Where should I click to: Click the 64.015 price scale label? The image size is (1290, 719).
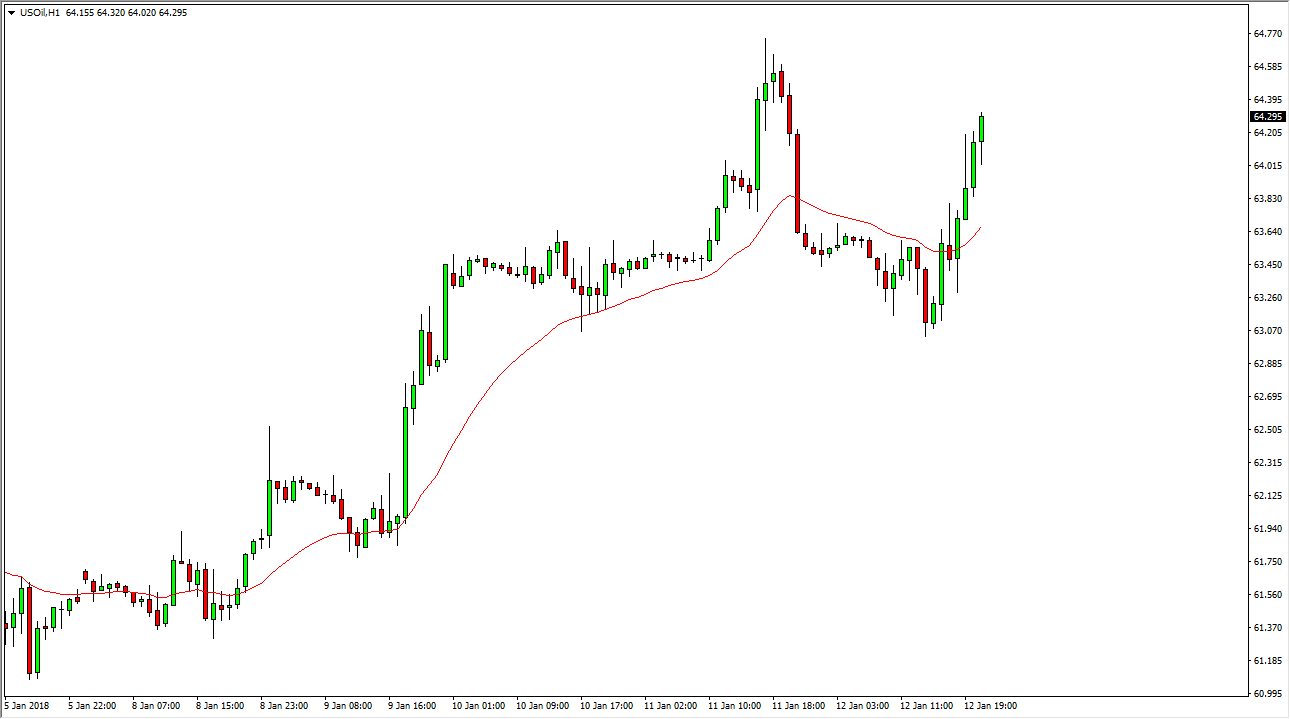coord(1266,166)
